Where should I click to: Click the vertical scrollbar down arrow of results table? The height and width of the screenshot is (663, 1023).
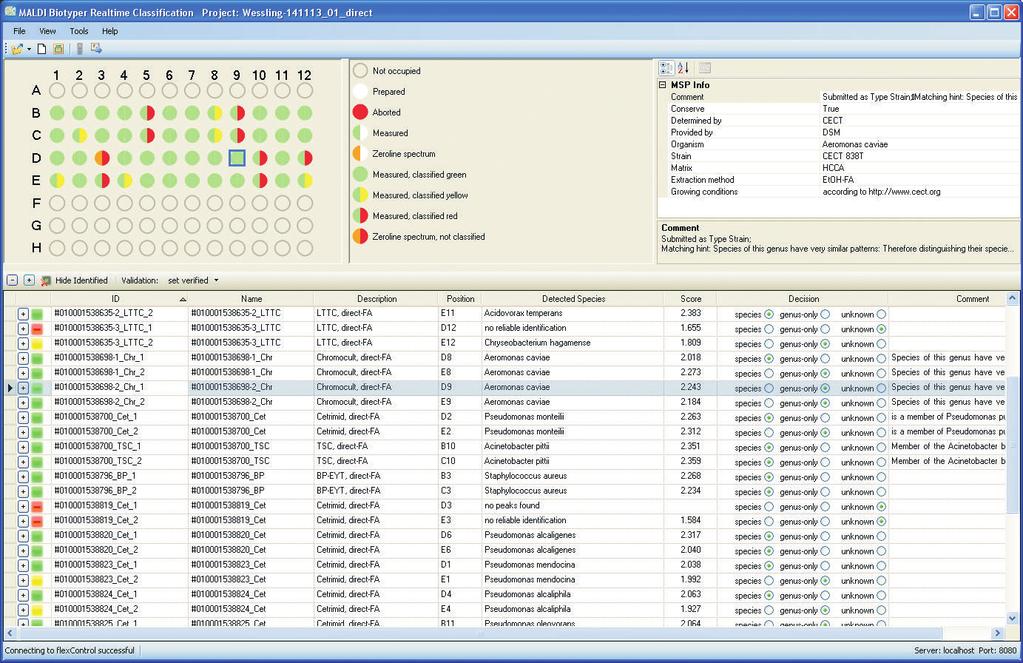[x=1012, y=619]
